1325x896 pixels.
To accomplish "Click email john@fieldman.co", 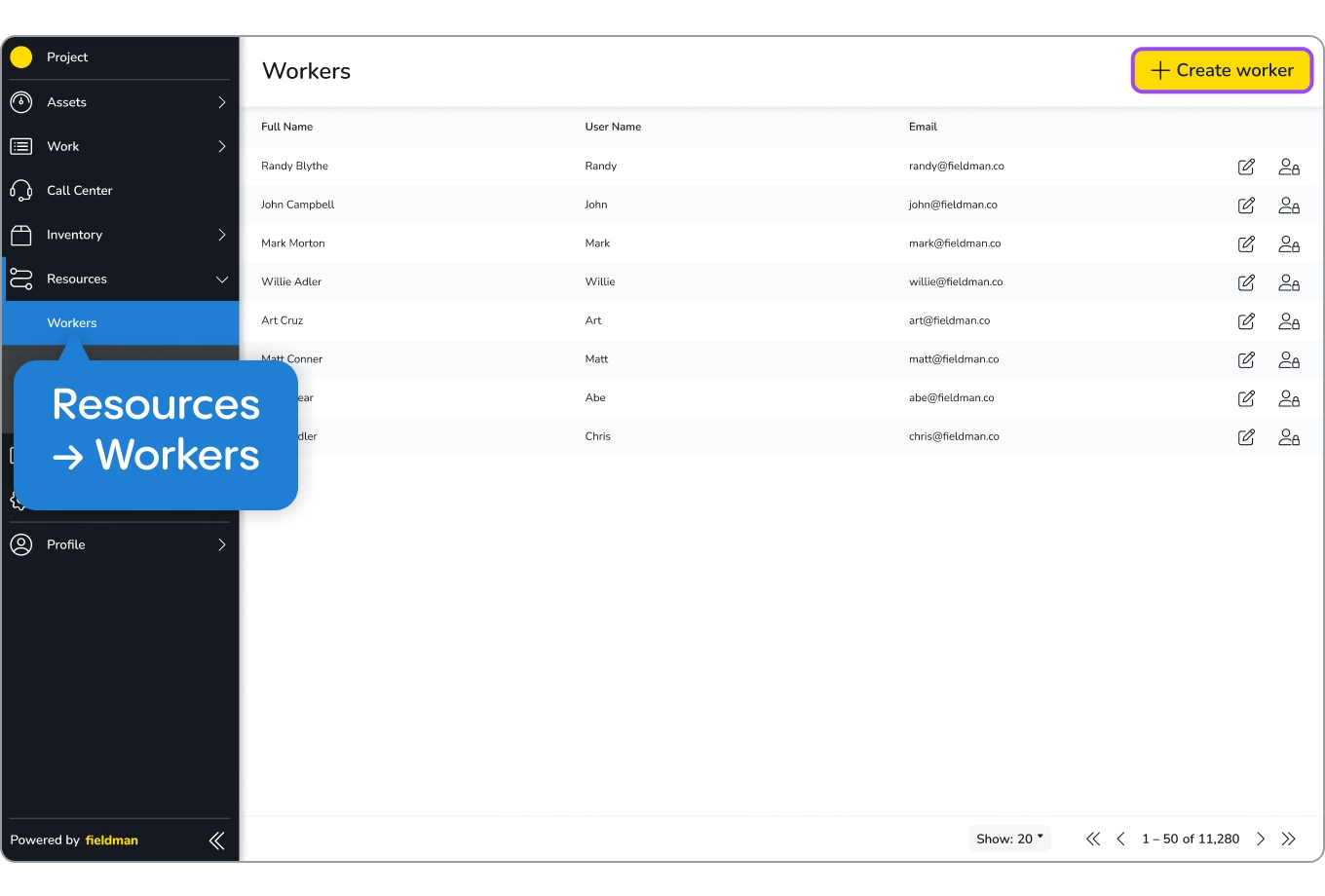I will click(953, 205).
